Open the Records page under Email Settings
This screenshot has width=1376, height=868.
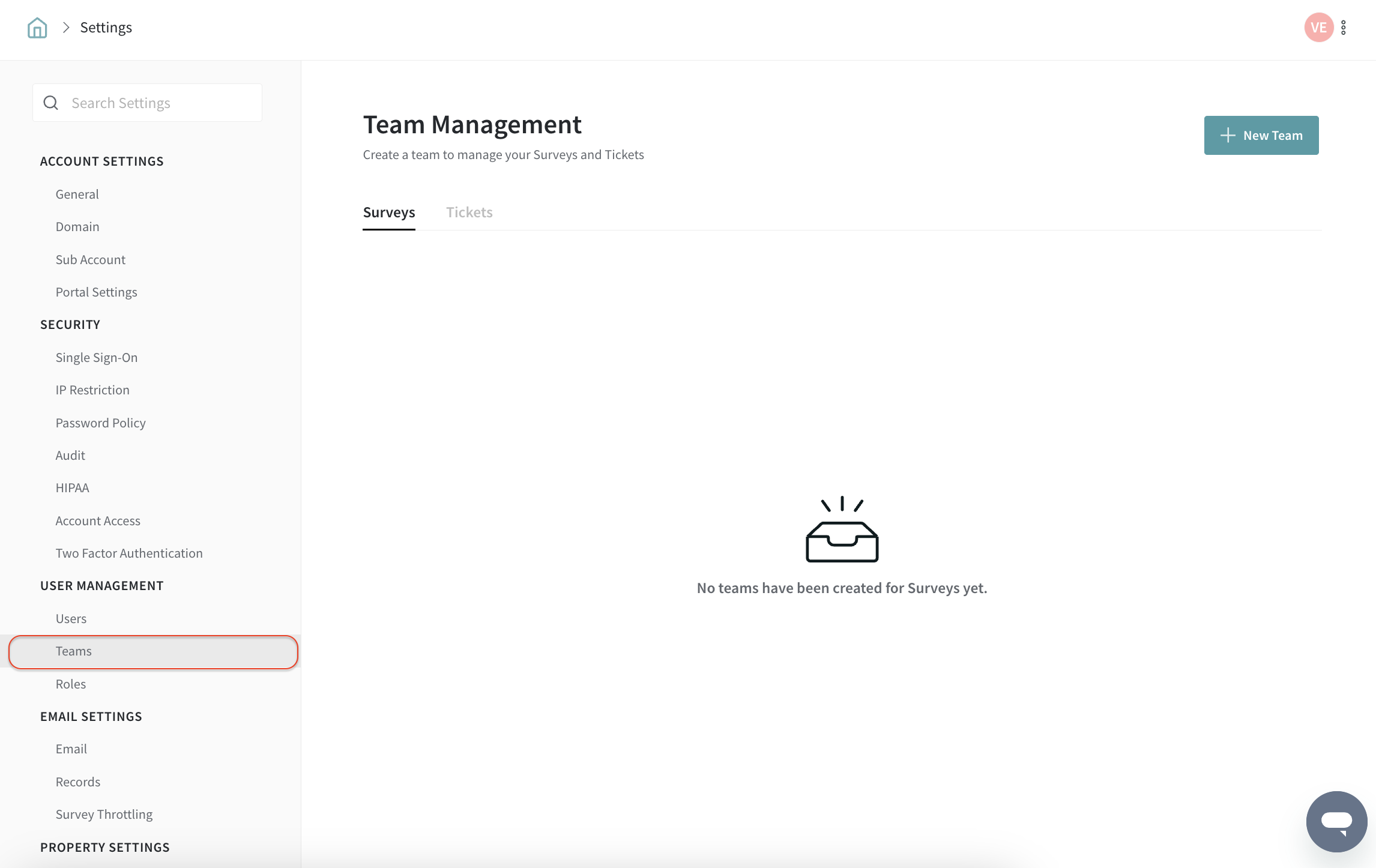click(x=77, y=782)
